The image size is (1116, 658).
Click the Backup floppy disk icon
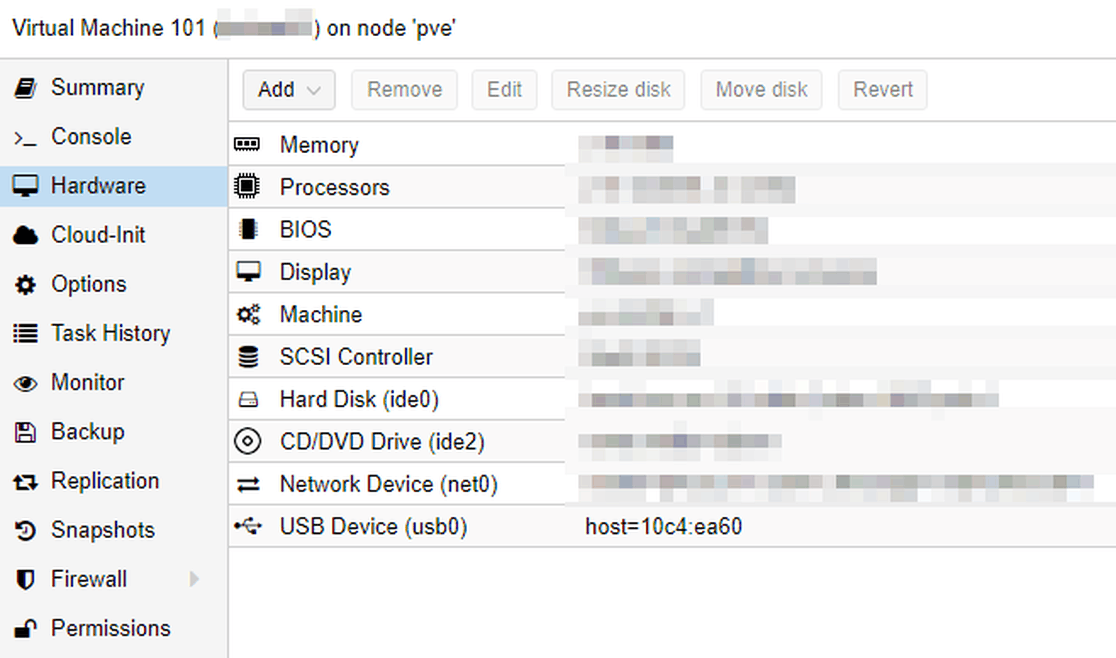(x=26, y=432)
